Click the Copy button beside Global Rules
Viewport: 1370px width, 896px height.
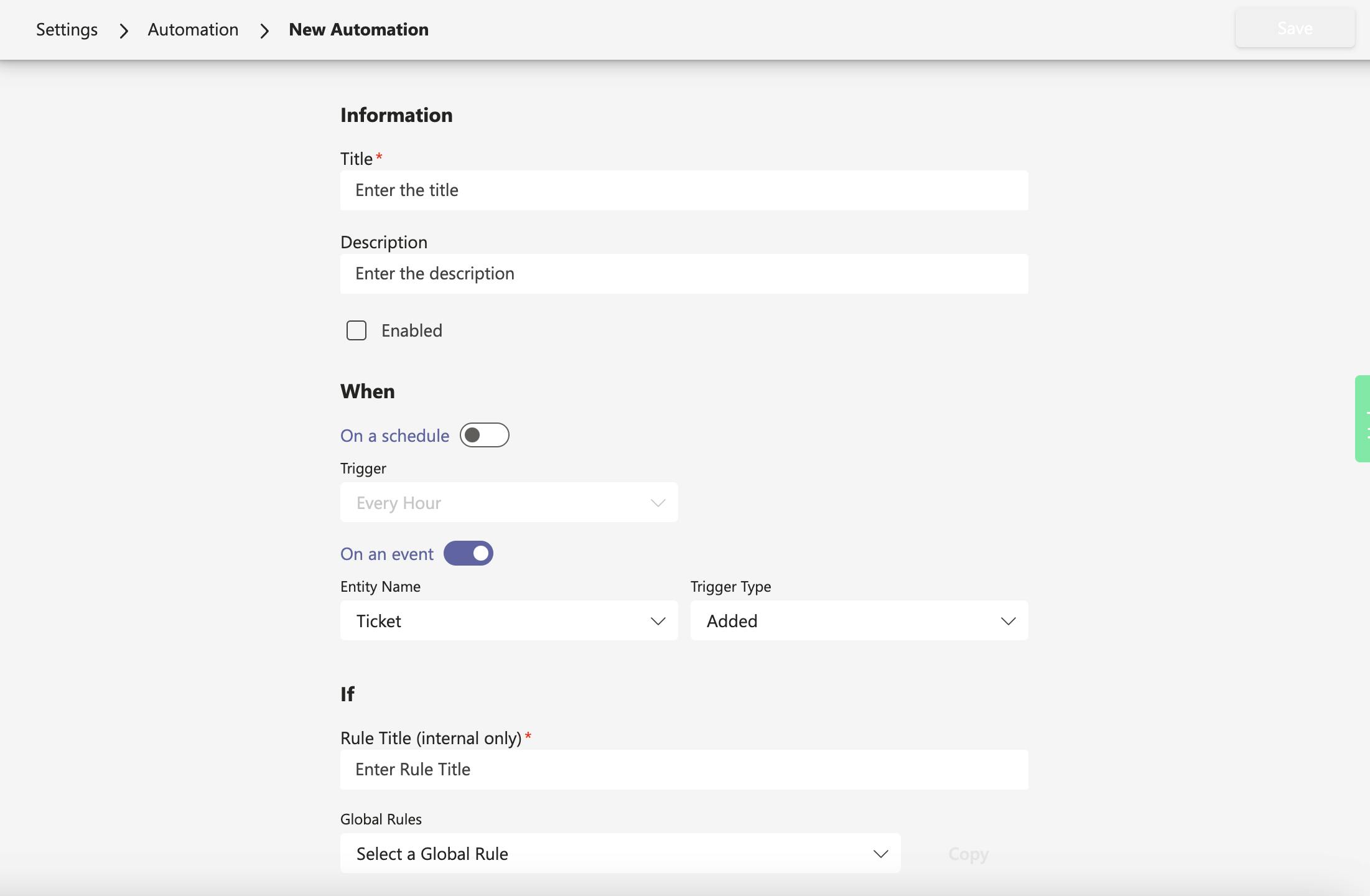(x=968, y=854)
